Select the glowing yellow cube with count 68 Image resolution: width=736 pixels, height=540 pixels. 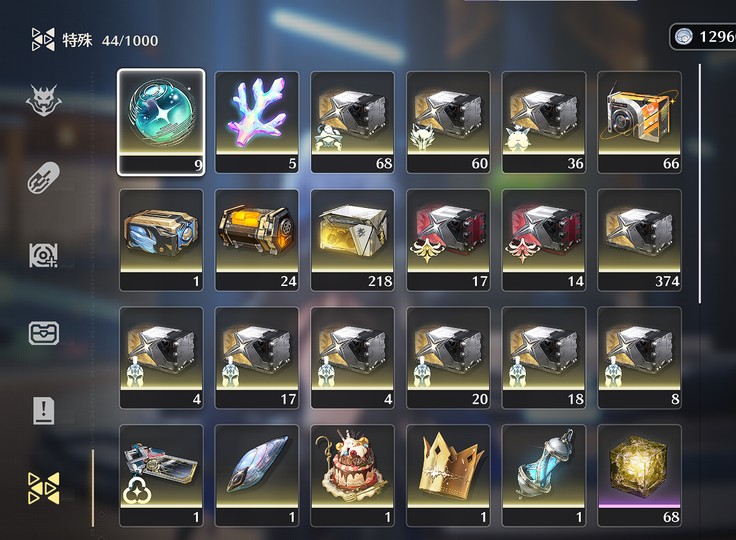(x=639, y=476)
